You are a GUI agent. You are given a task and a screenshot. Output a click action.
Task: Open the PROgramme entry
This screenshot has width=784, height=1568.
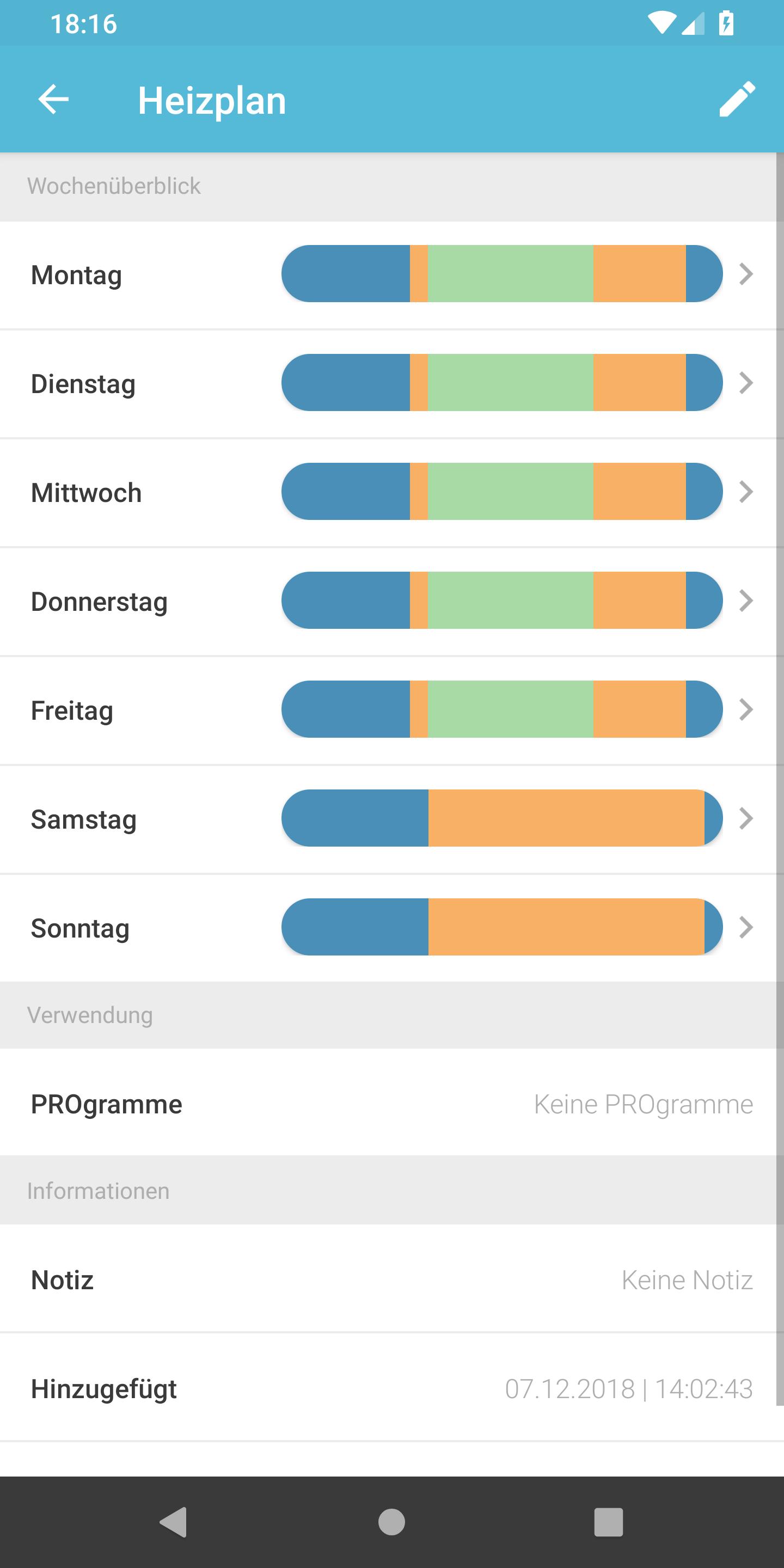(x=392, y=1103)
